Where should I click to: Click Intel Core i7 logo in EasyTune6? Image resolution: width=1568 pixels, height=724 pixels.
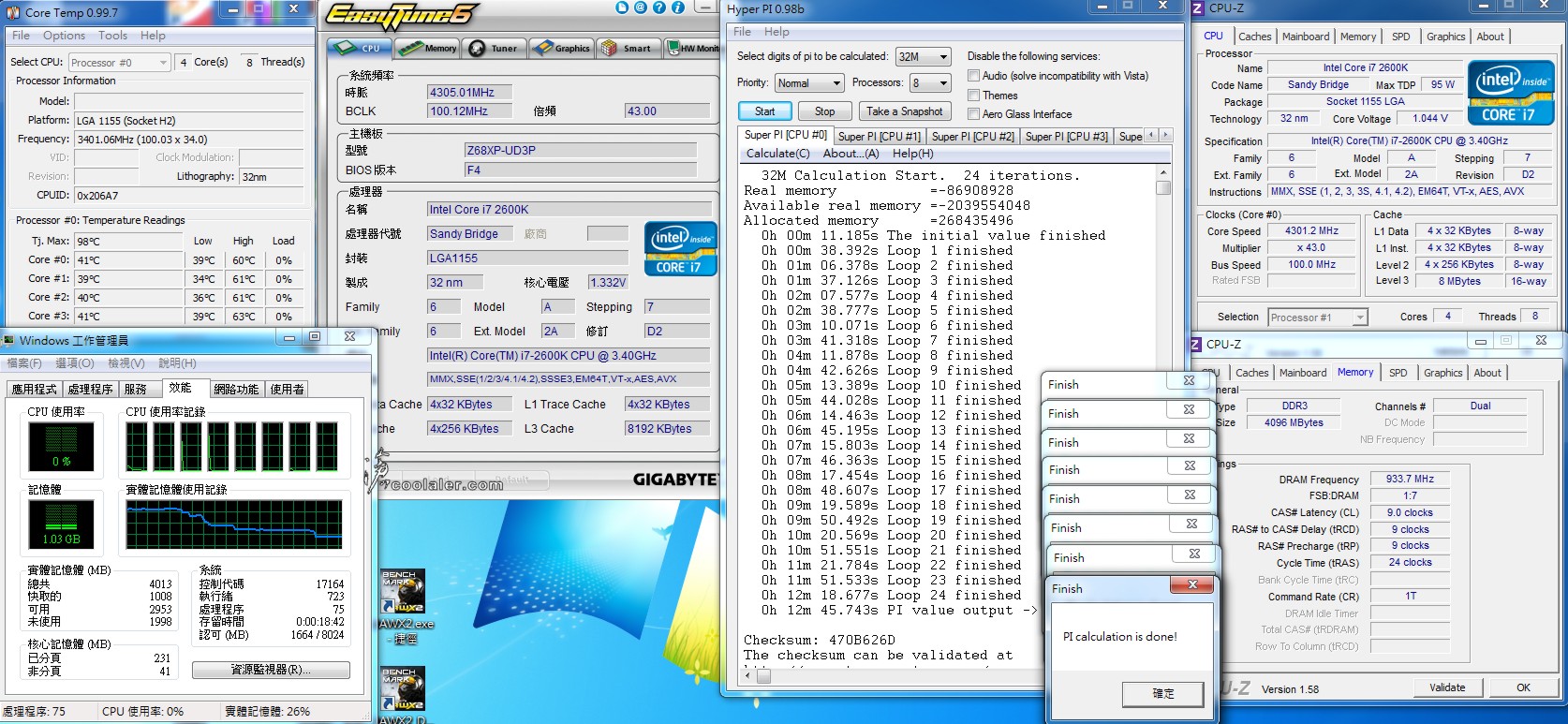coord(681,248)
